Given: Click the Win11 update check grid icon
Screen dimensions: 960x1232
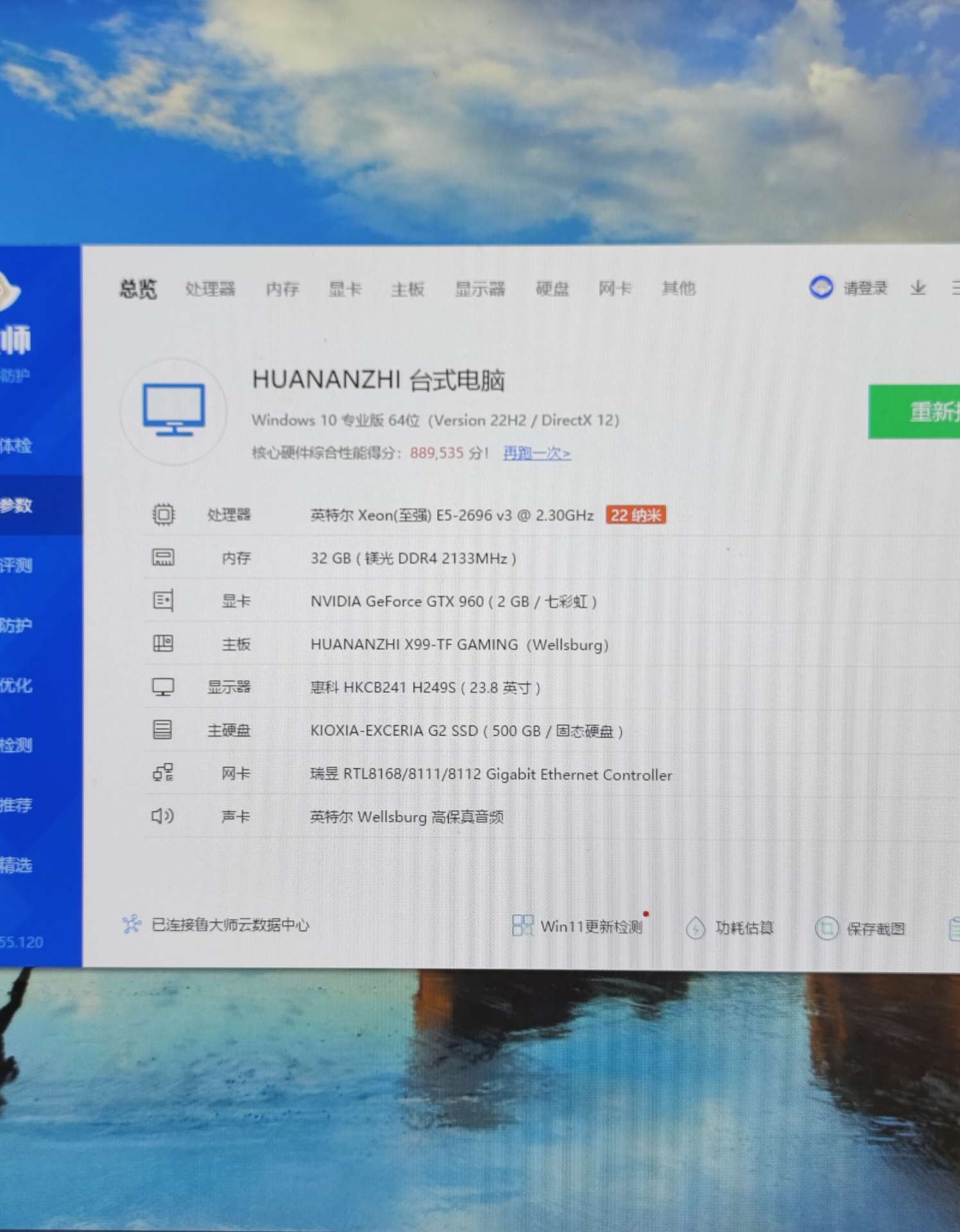Looking at the screenshot, I should (522, 925).
